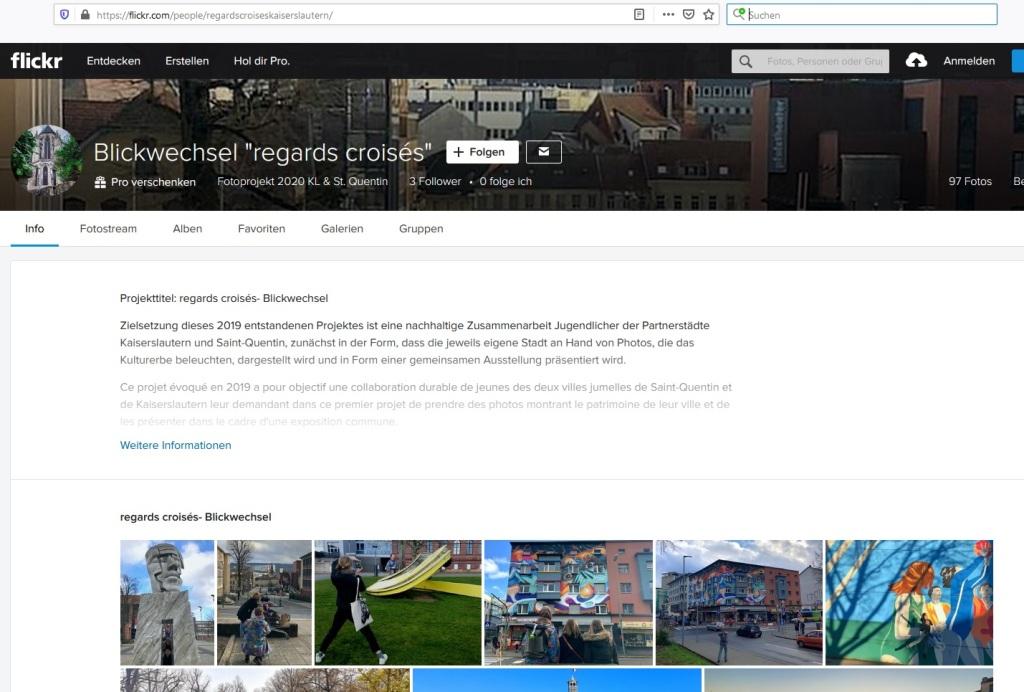The width and height of the screenshot is (1024, 692).
Task: Send a message via envelope icon
Action: (x=544, y=152)
